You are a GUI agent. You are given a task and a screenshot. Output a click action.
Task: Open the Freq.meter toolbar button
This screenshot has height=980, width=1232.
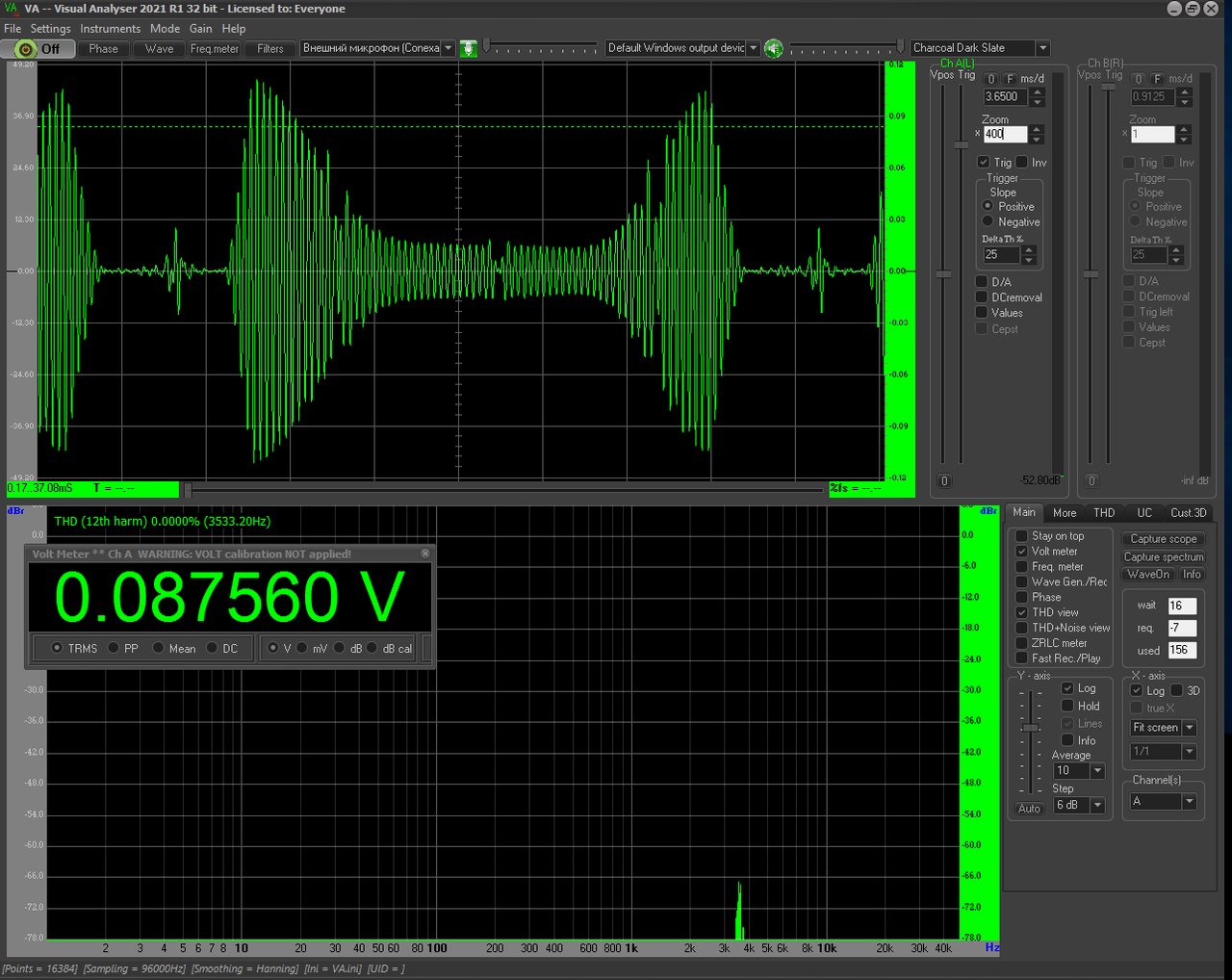[214, 48]
